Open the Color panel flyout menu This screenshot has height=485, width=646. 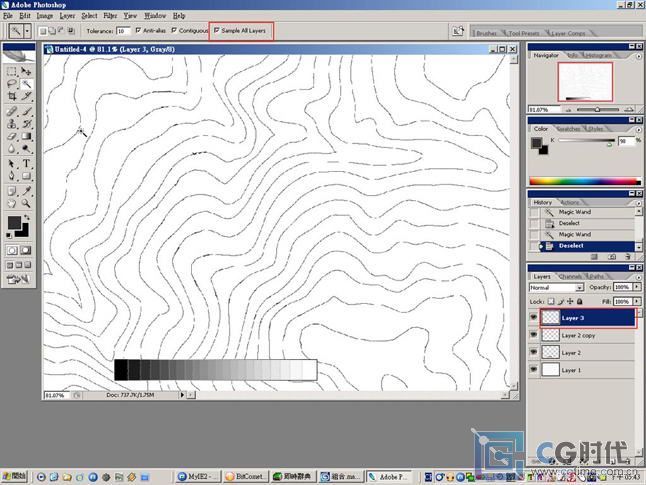[x=639, y=129]
